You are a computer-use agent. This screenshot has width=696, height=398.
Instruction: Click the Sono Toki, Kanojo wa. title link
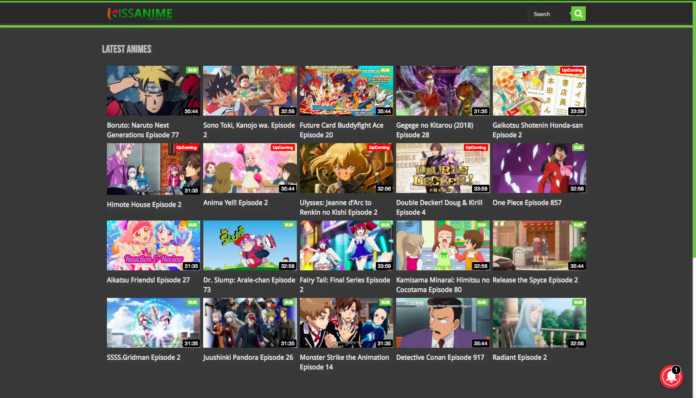[249, 130]
